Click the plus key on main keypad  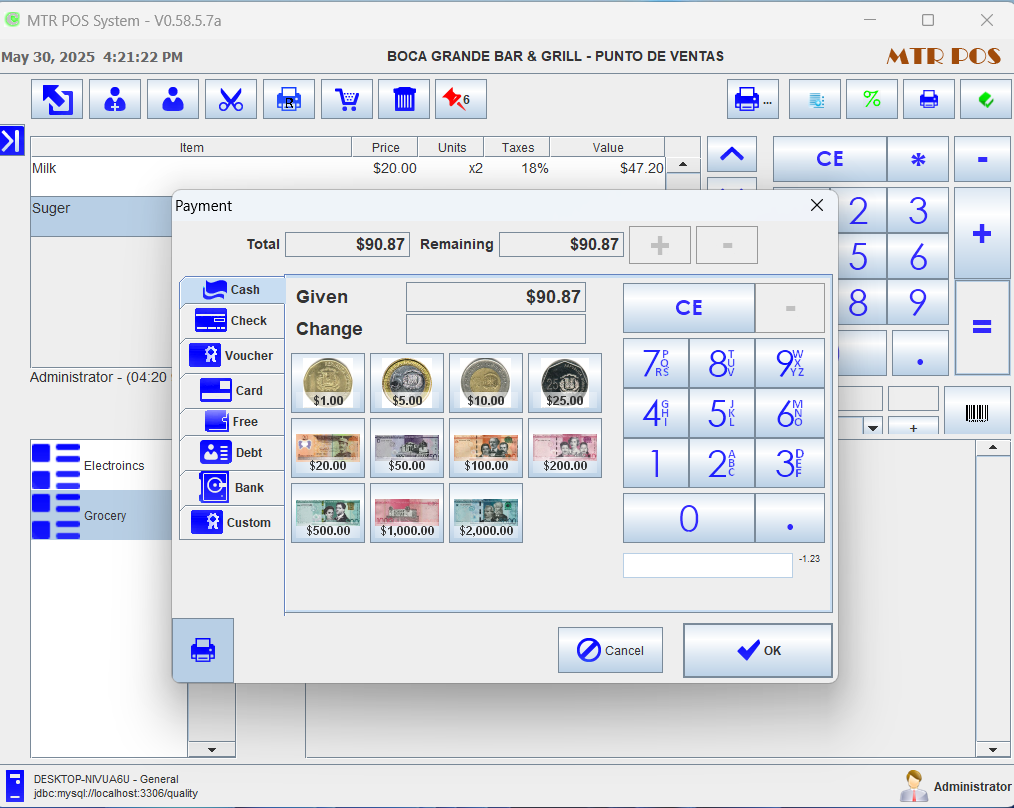pyautogui.click(x=982, y=233)
